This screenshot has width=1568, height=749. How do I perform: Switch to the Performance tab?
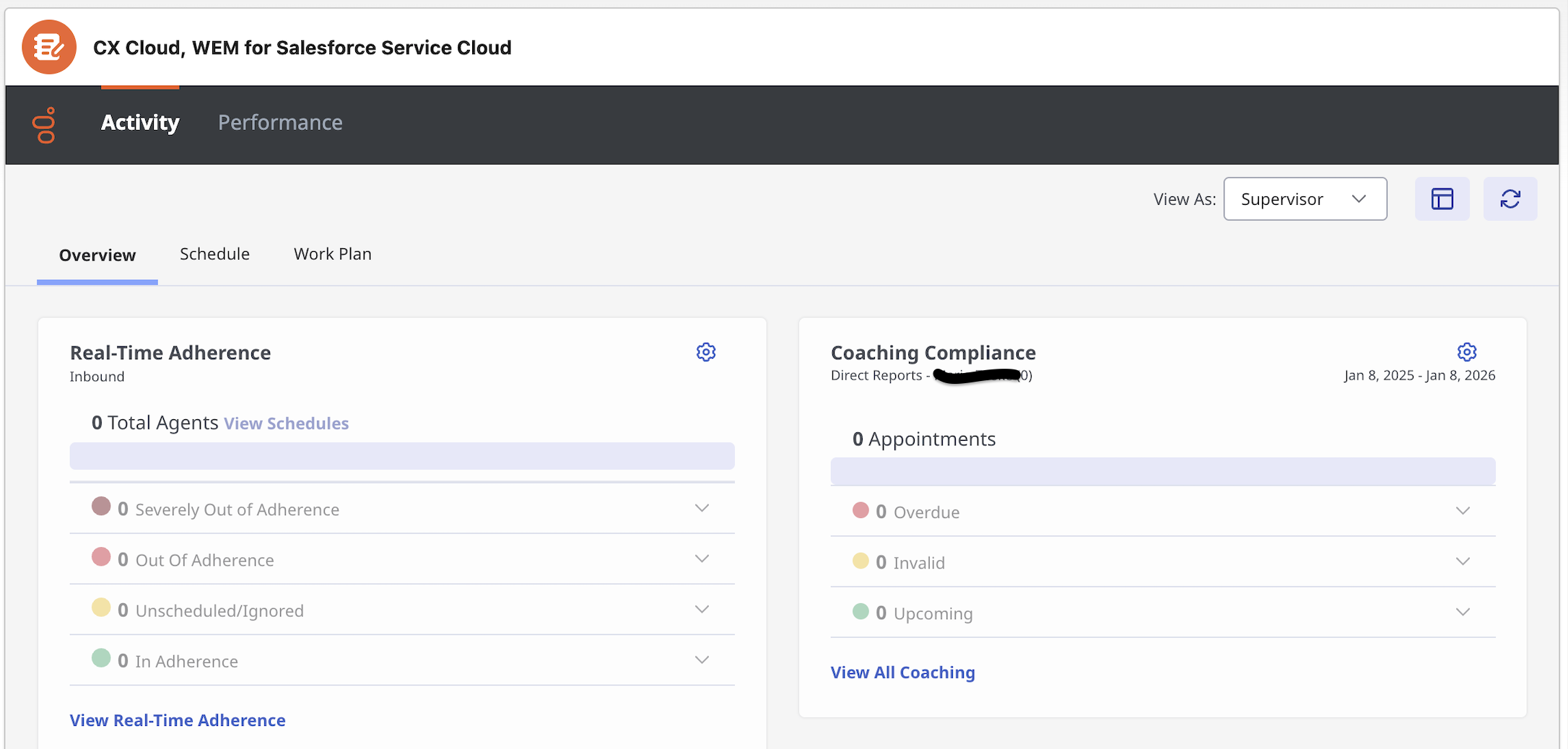point(280,123)
